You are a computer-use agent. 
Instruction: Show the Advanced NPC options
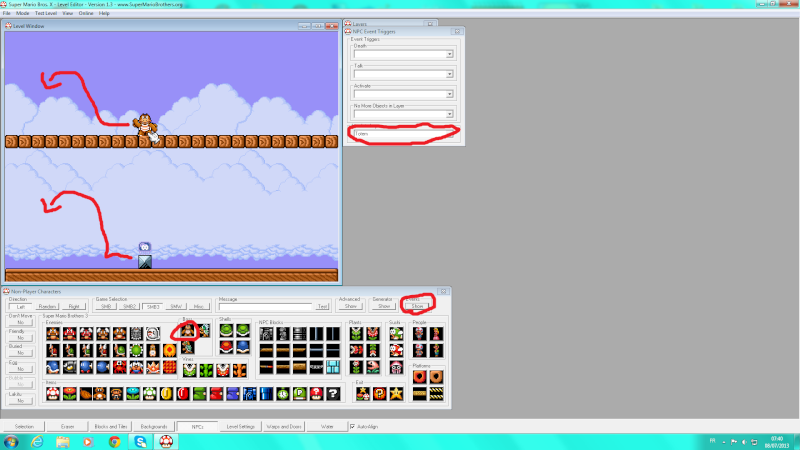click(351, 307)
